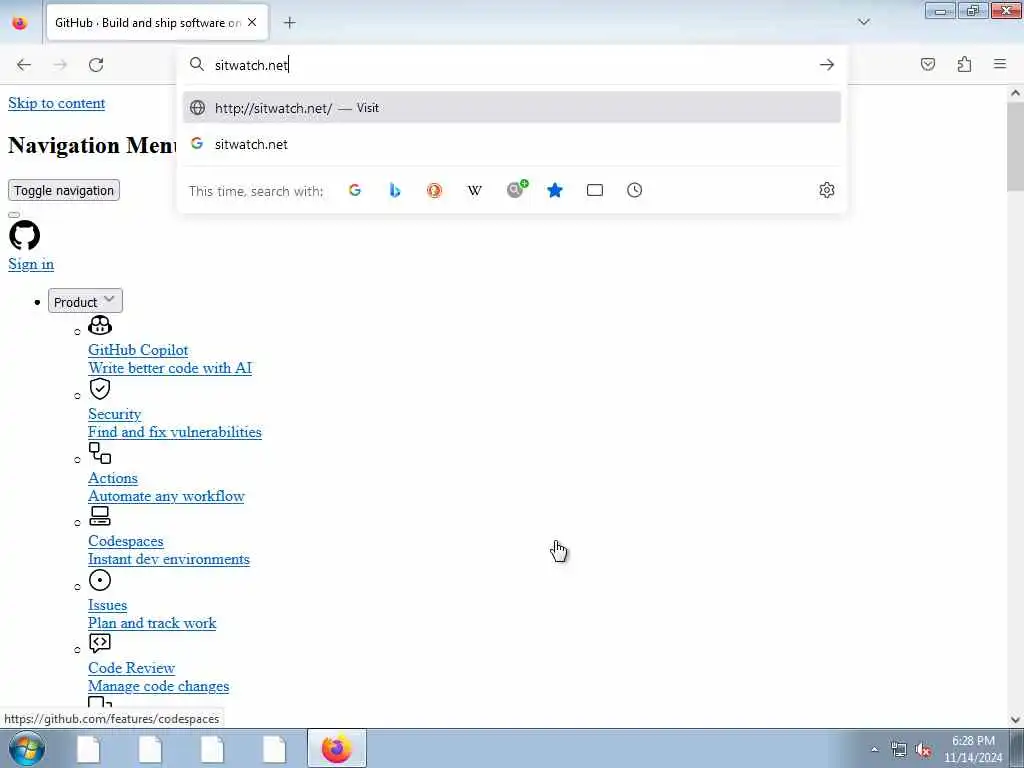Screen dimensions: 1024x768
Task: Close the GitHub tab
Action: [x=252, y=22]
